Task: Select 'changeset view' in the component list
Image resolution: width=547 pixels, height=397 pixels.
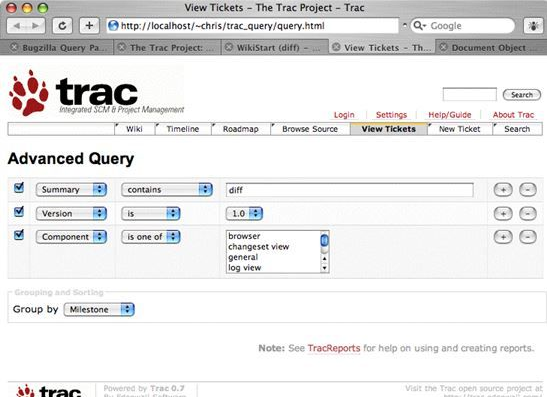Action: [273, 247]
